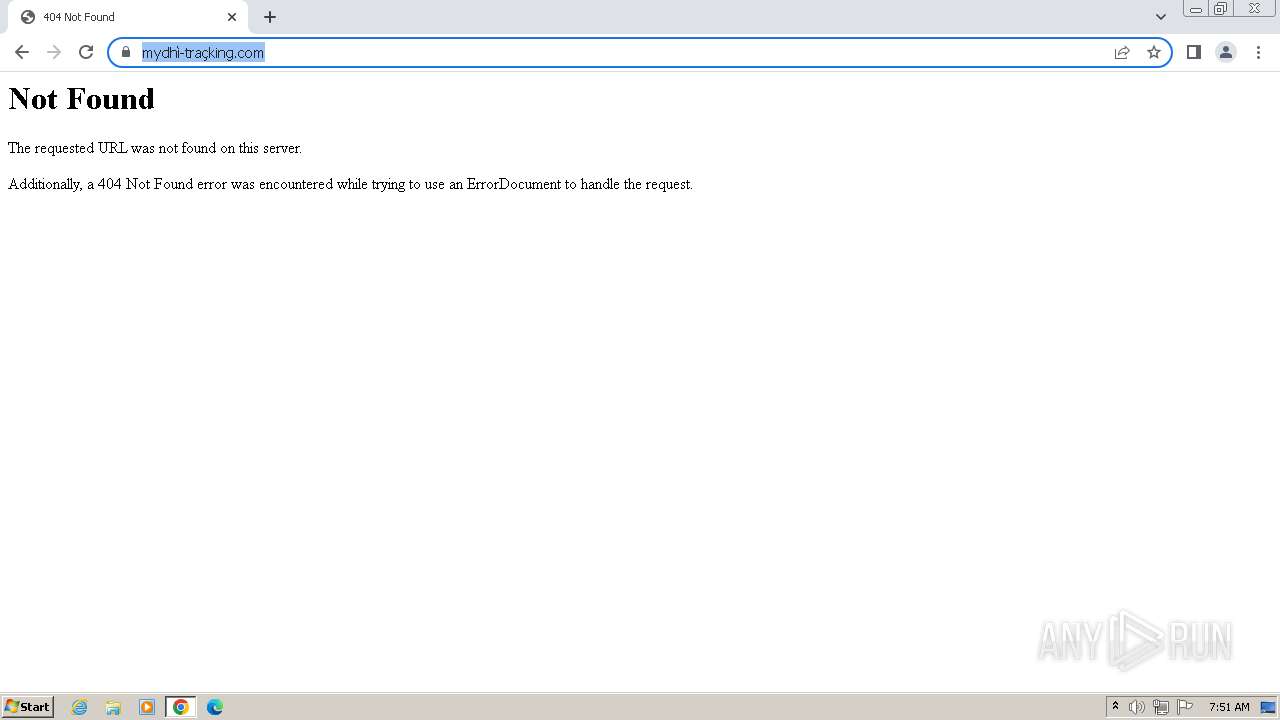Launch Microsoft Edge from taskbar
This screenshot has height=720, width=1280.
coord(215,707)
